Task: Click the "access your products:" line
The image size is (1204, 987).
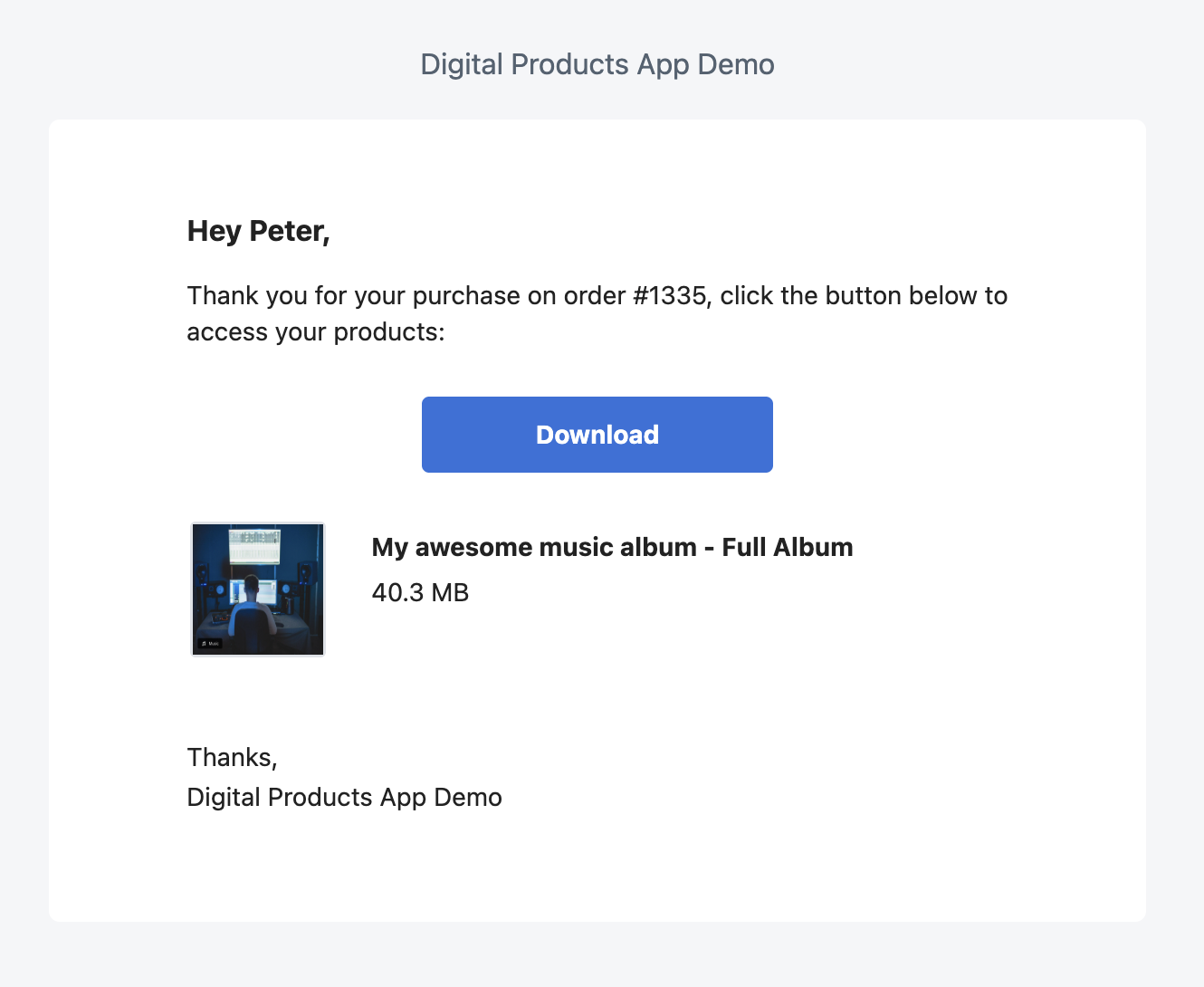Action: [315, 332]
